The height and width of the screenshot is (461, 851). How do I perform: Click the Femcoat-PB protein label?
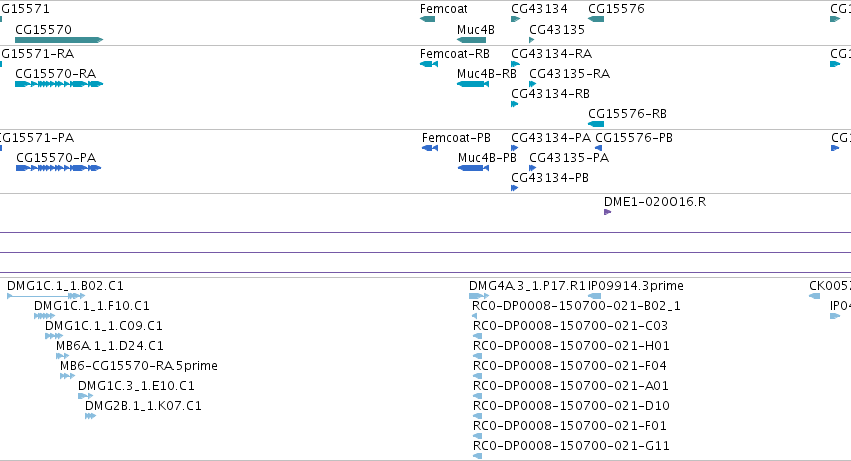point(456,138)
